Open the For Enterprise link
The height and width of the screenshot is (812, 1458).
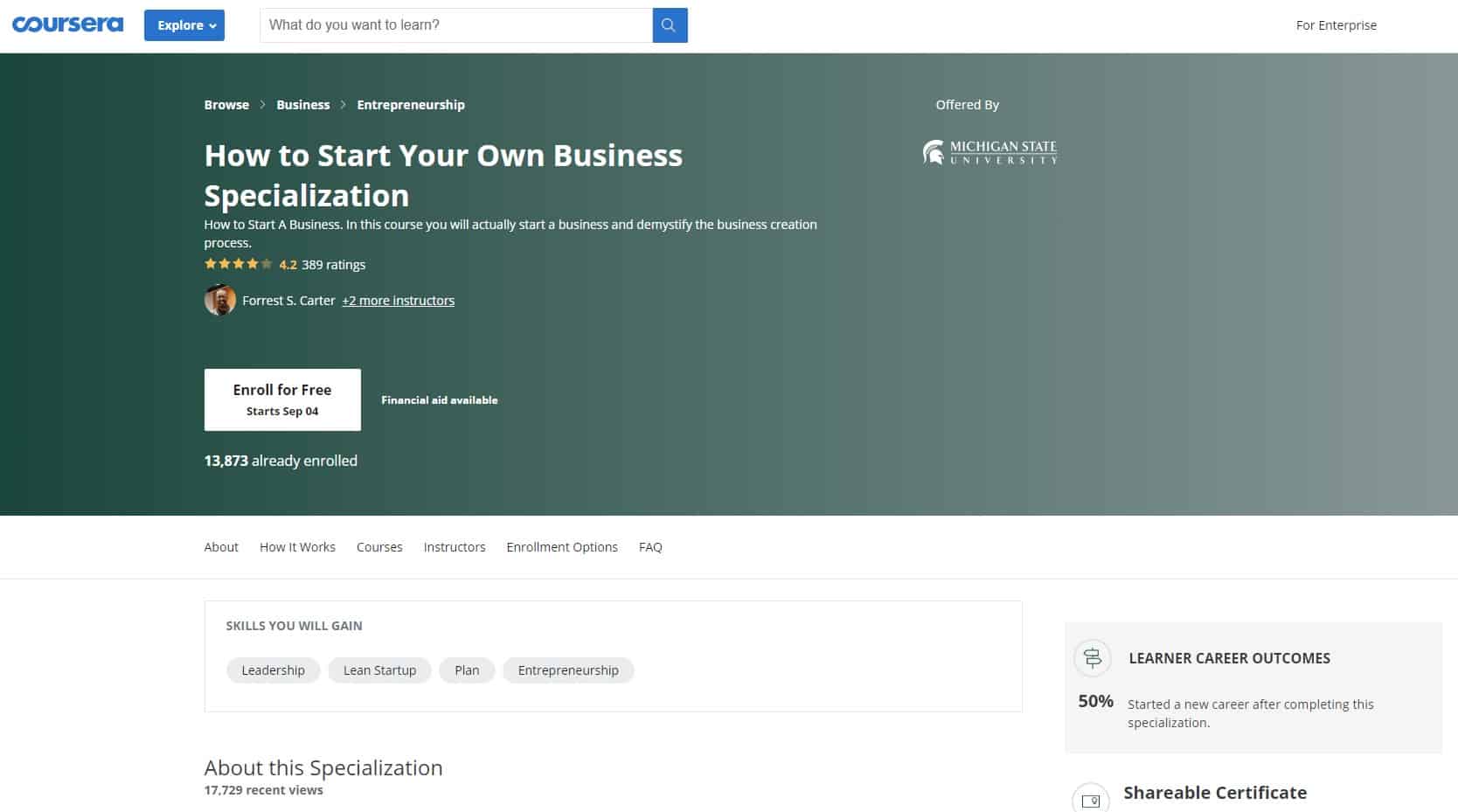1336,25
